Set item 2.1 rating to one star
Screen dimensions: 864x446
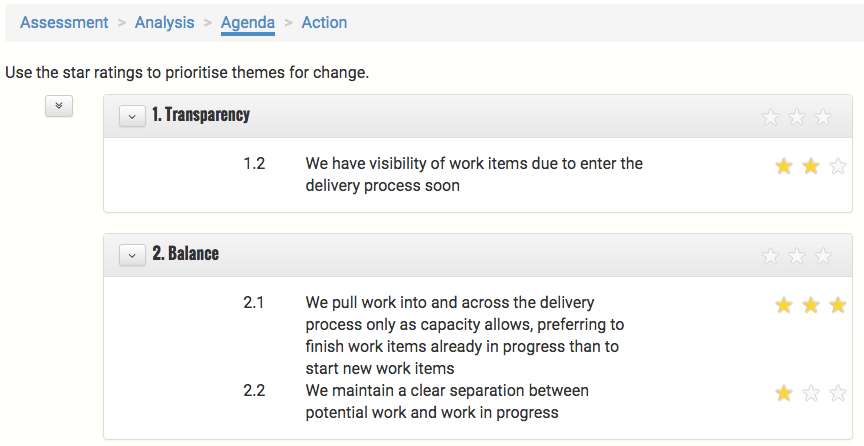784,305
